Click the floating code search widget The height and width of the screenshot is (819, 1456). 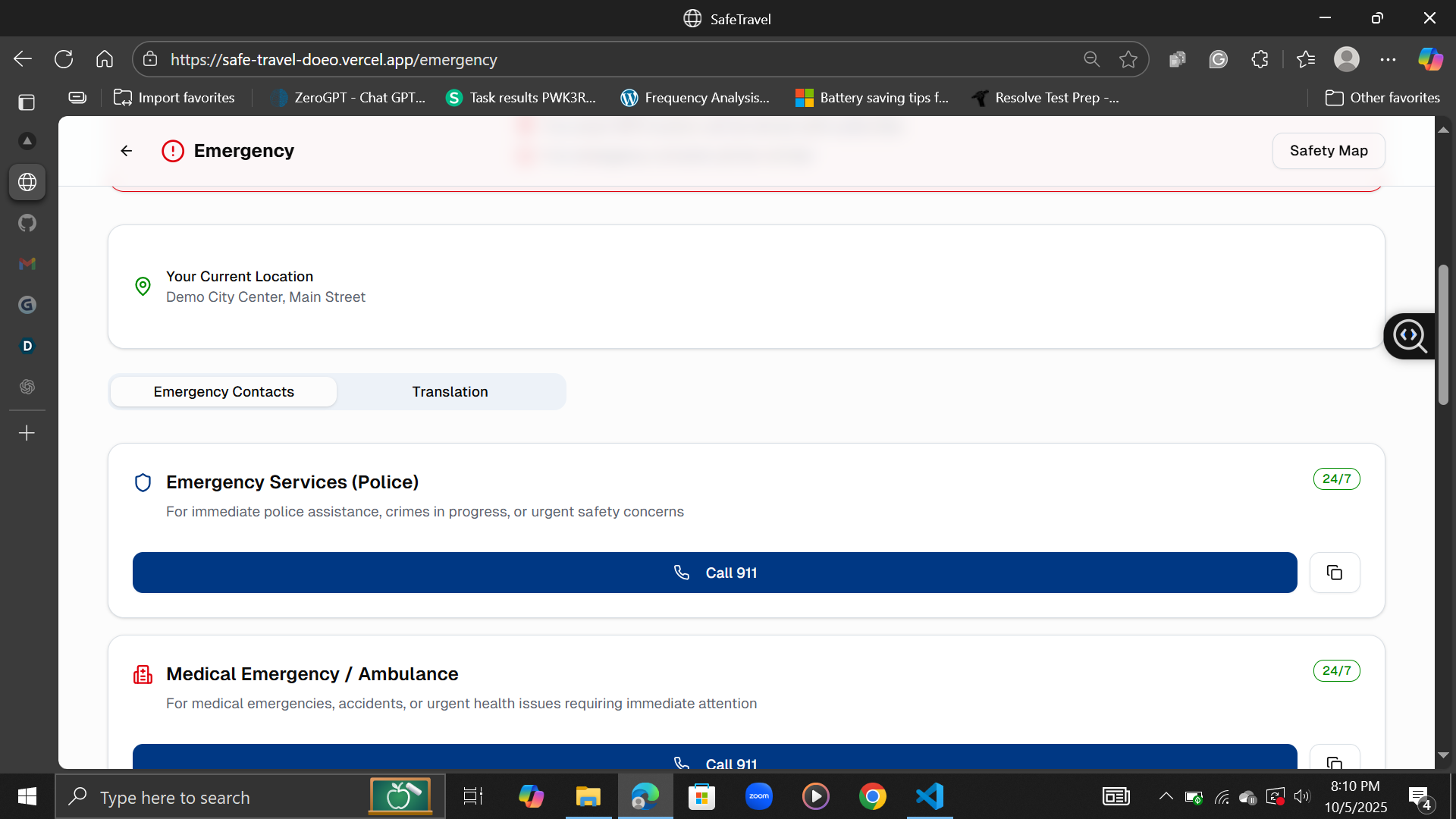coord(1409,336)
